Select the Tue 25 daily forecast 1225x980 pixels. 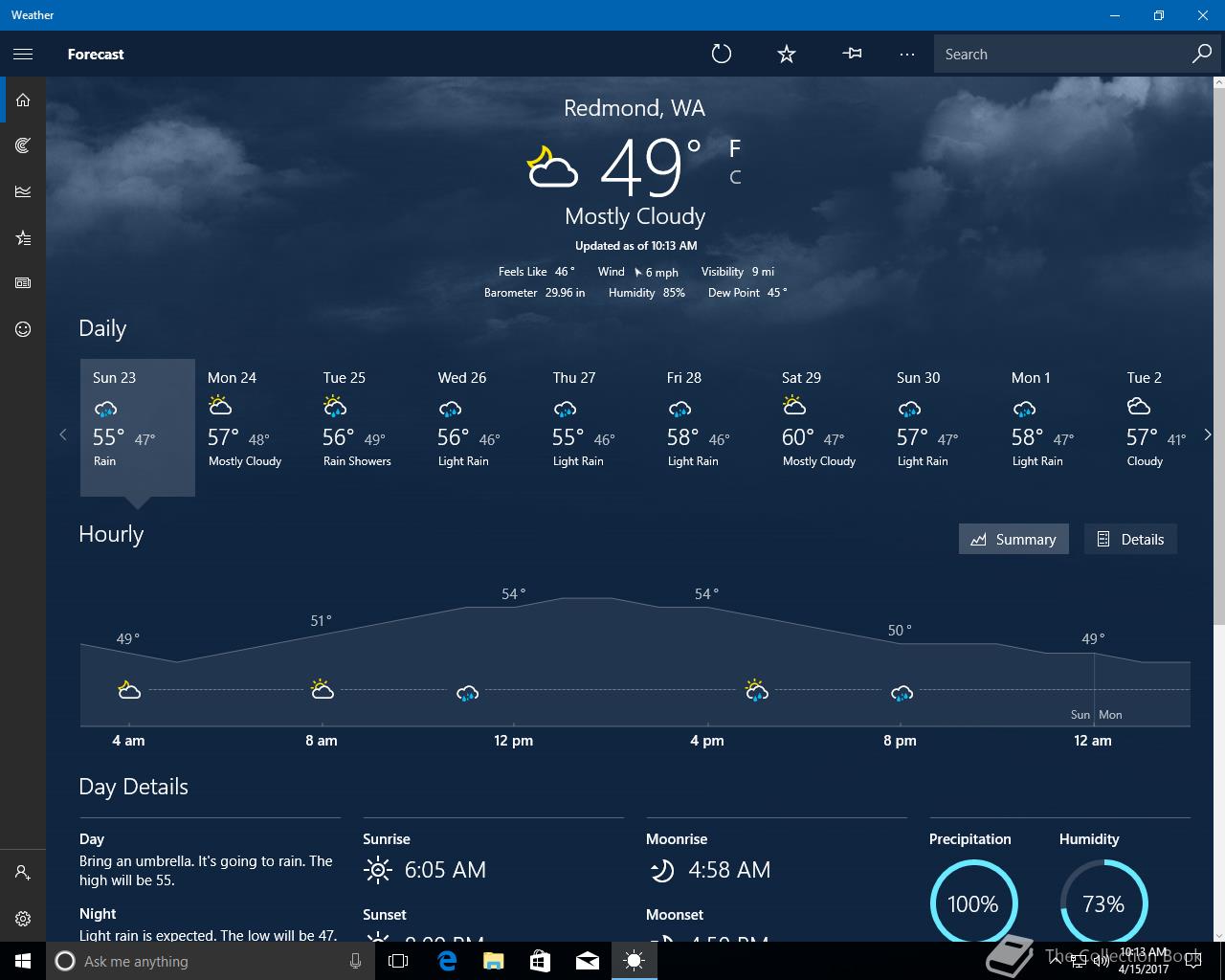367,428
